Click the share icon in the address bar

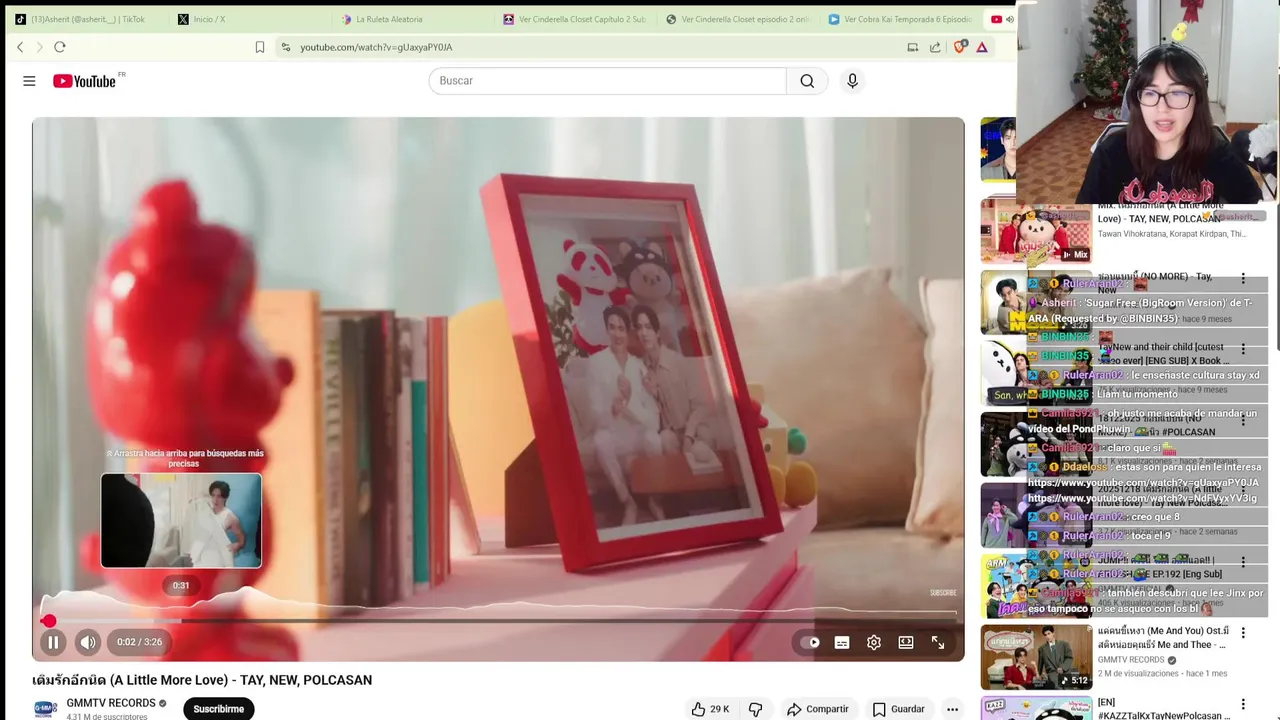pos(935,47)
